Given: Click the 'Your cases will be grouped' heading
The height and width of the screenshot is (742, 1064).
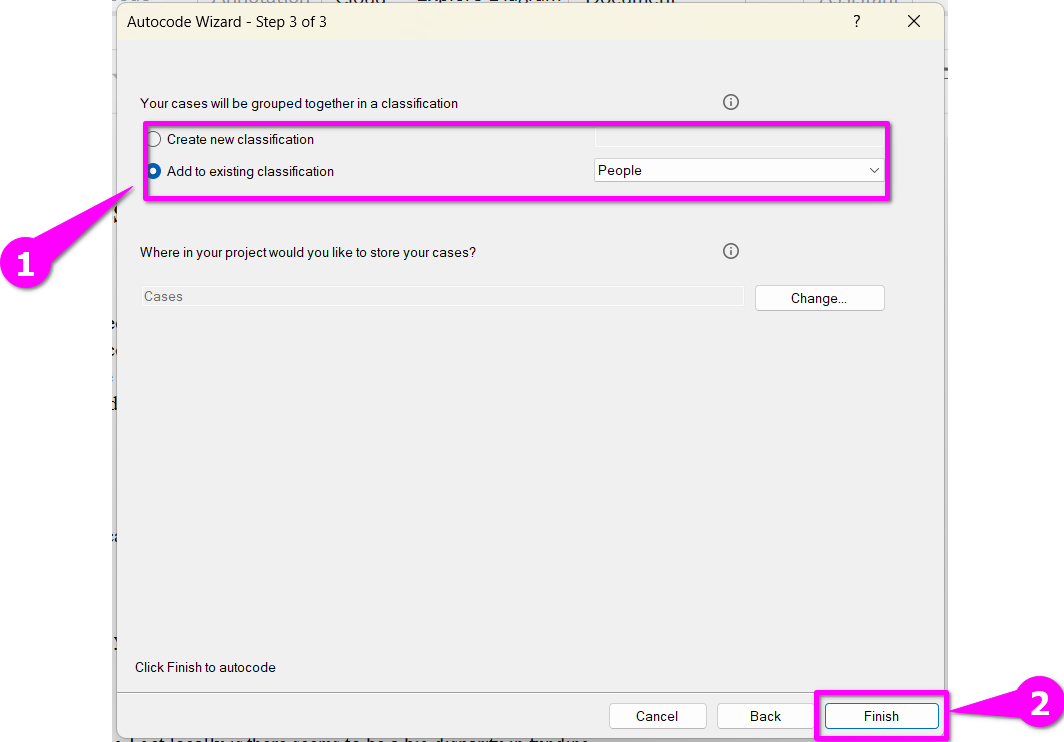Looking at the screenshot, I should click(x=299, y=103).
